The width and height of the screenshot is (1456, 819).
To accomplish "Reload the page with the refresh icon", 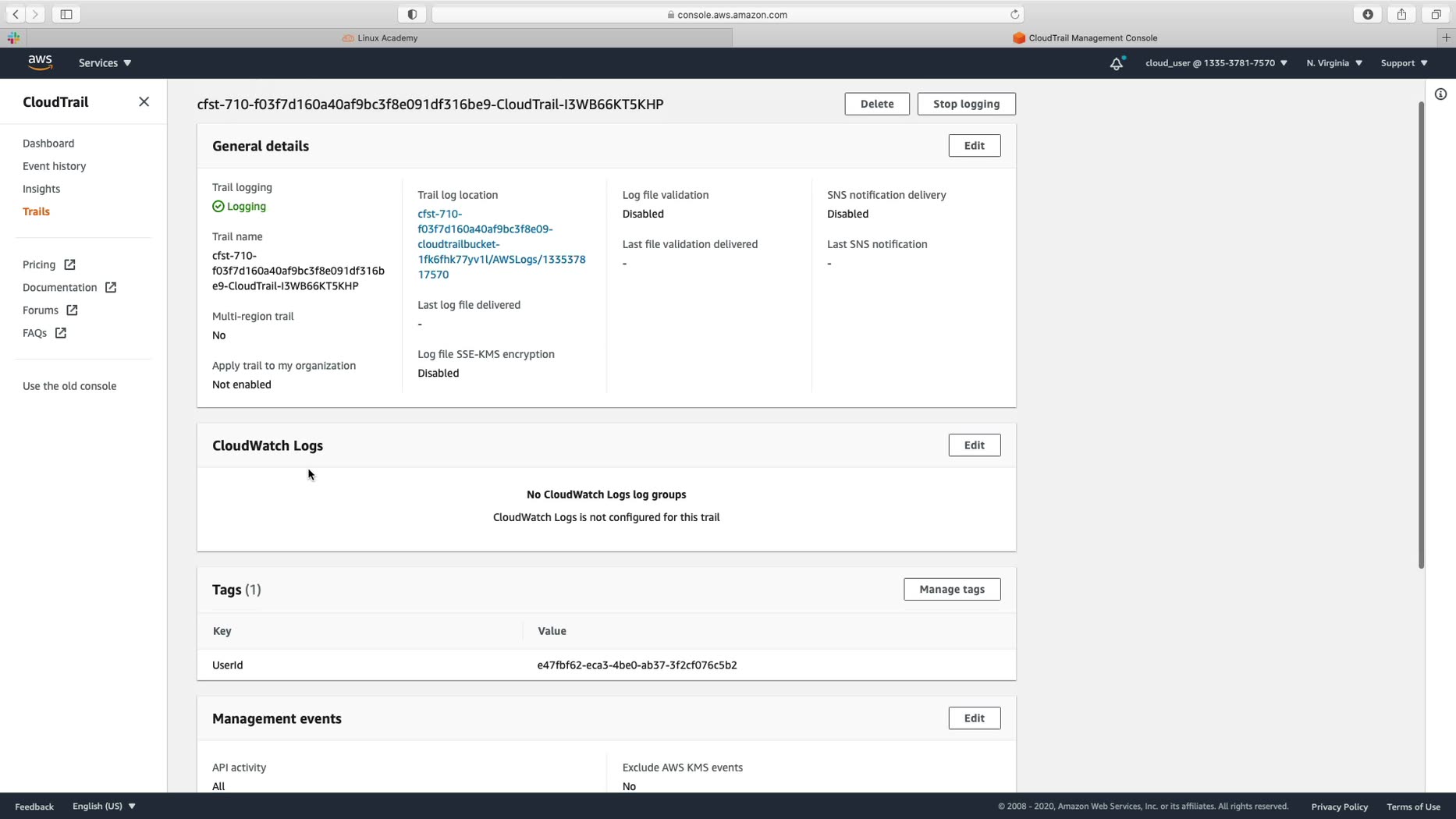I will click(x=1014, y=14).
